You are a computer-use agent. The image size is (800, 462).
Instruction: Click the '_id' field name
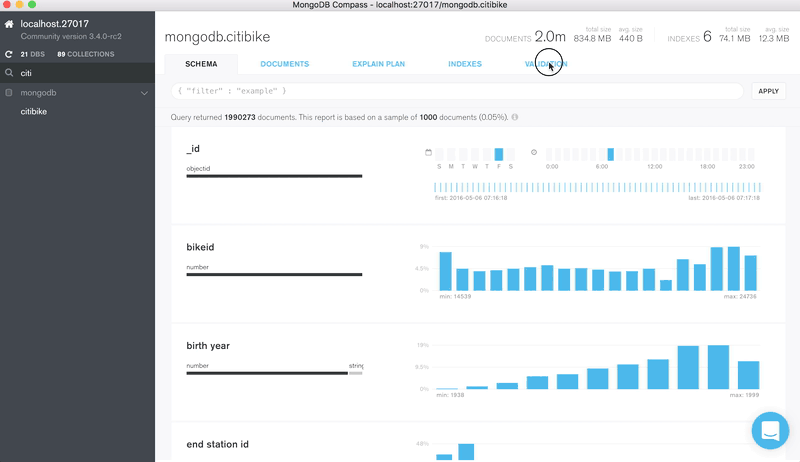point(193,149)
